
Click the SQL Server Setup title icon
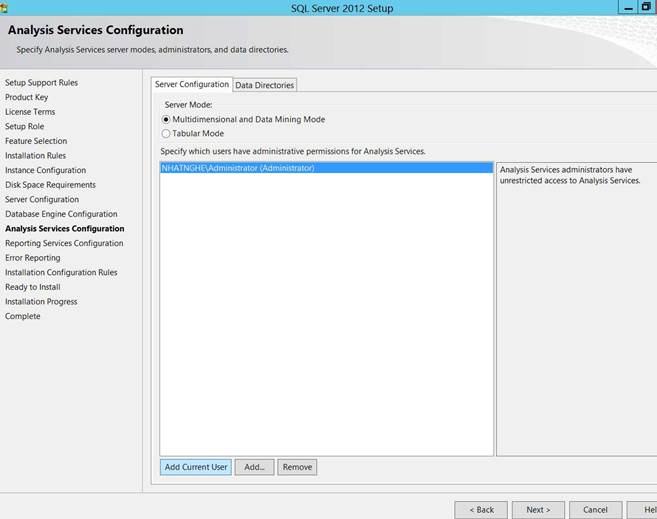click(x=4, y=8)
